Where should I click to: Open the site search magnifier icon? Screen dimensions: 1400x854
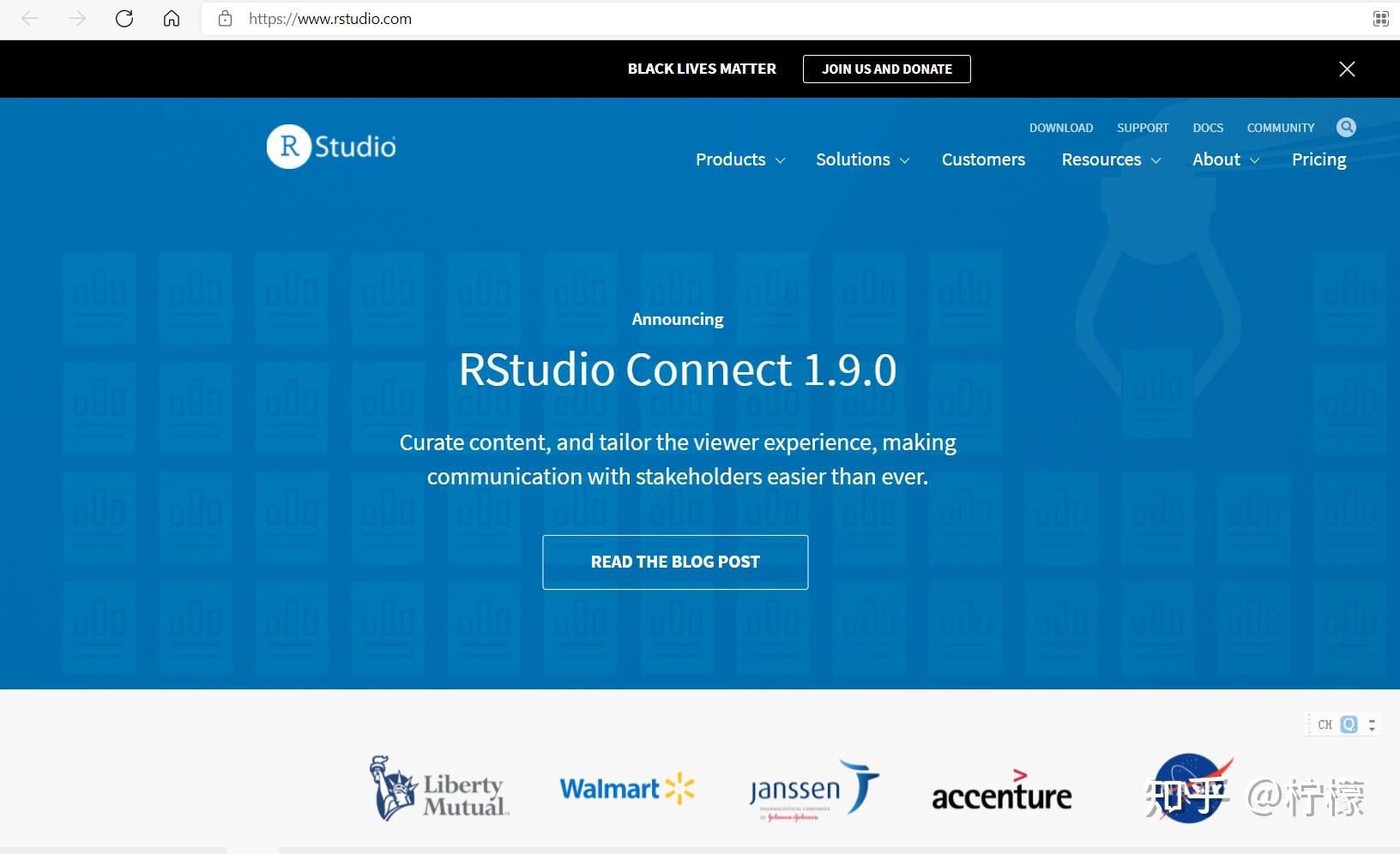click(1345, 126)
